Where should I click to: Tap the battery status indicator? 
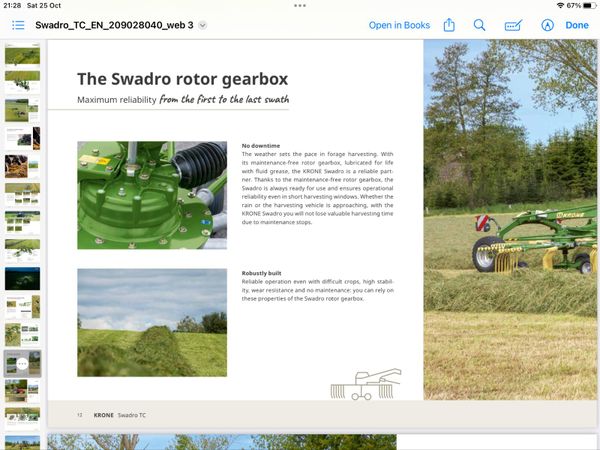[590, 5]
